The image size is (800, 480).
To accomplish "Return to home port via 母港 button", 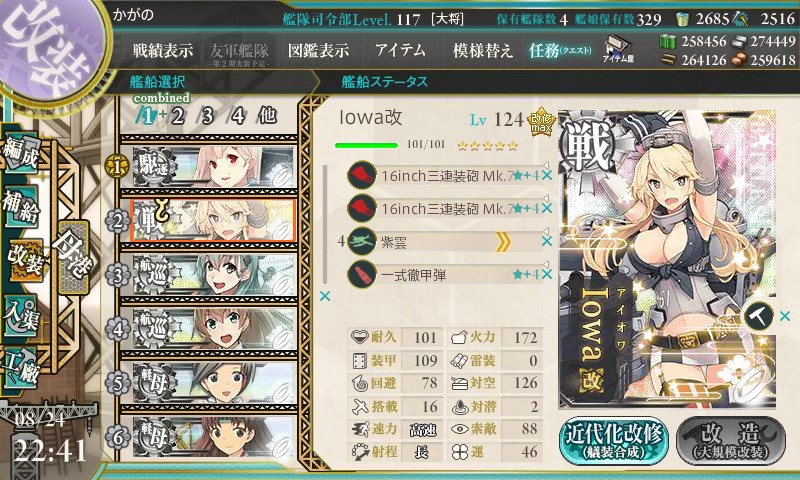I will tap(74, 257).
